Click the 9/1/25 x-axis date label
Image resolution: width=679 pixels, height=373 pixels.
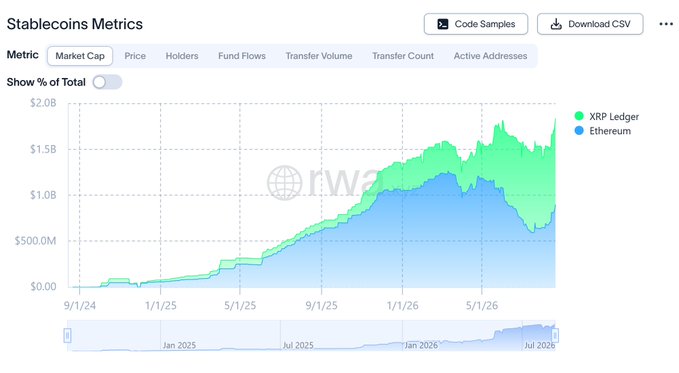coord(321,305)
